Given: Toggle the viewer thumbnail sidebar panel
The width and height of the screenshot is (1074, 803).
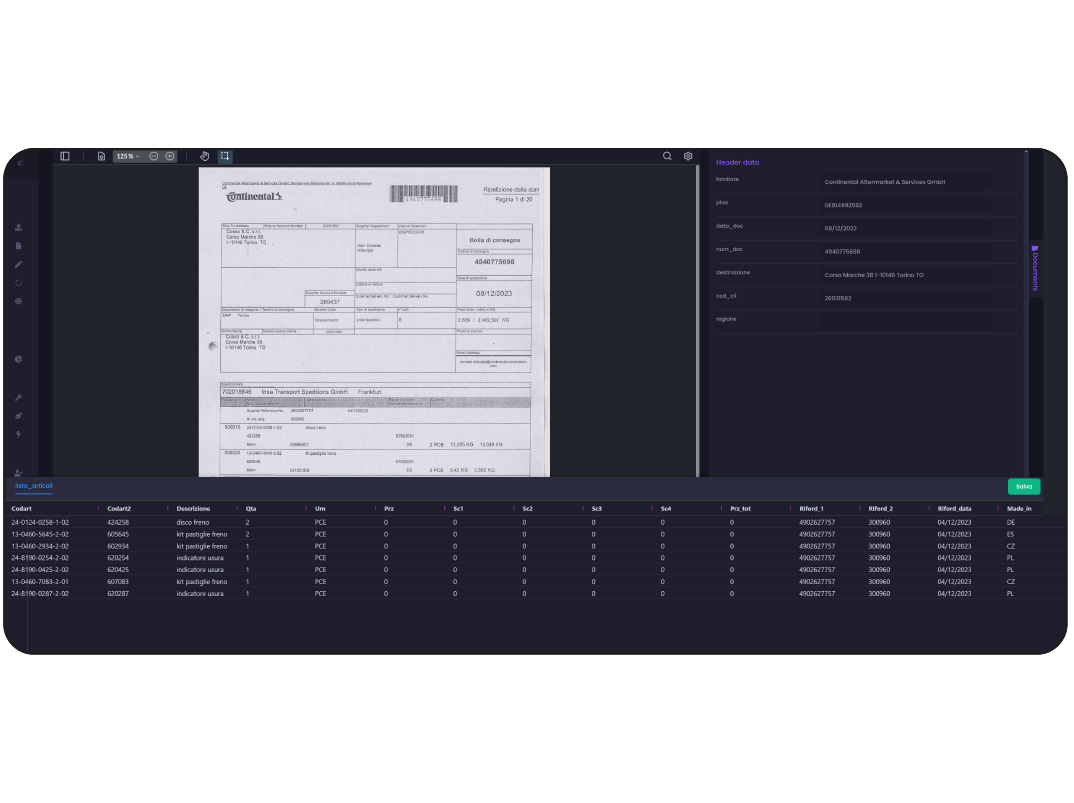Looking at the screenshot, I should click(65, 156).
